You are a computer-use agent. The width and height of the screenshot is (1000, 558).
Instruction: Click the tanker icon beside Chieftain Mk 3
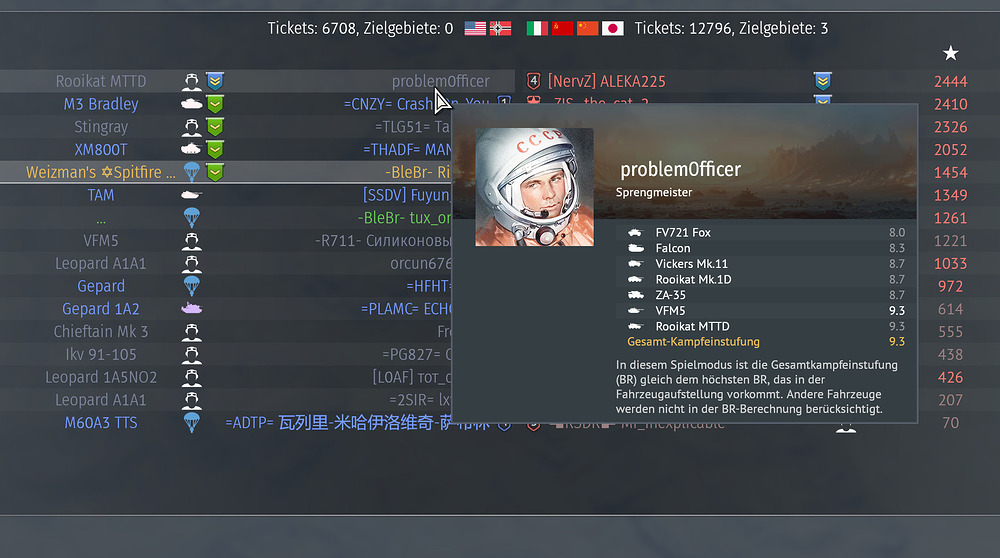[x=191, y=332]
